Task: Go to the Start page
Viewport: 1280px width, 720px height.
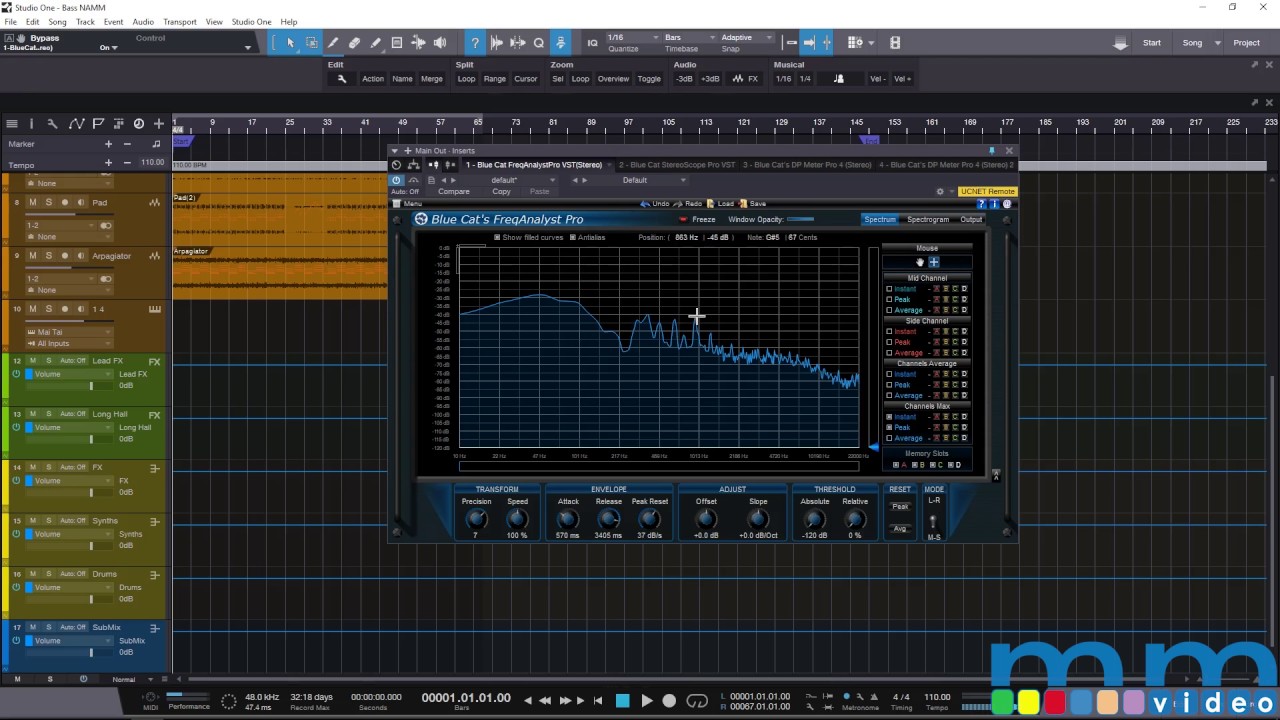Action: [x=1152, y=43]
